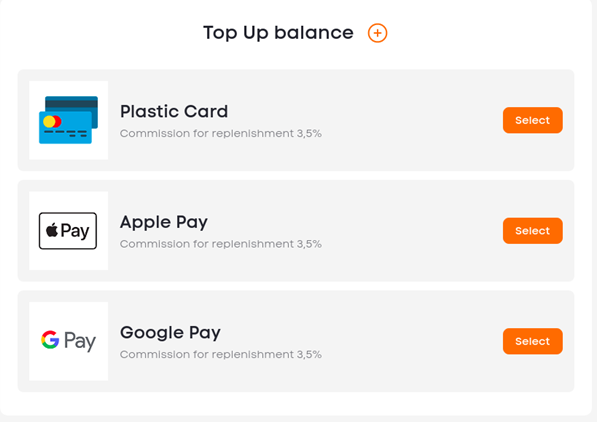Click gray Pay text in Google Pay logo

click(80, 341)
